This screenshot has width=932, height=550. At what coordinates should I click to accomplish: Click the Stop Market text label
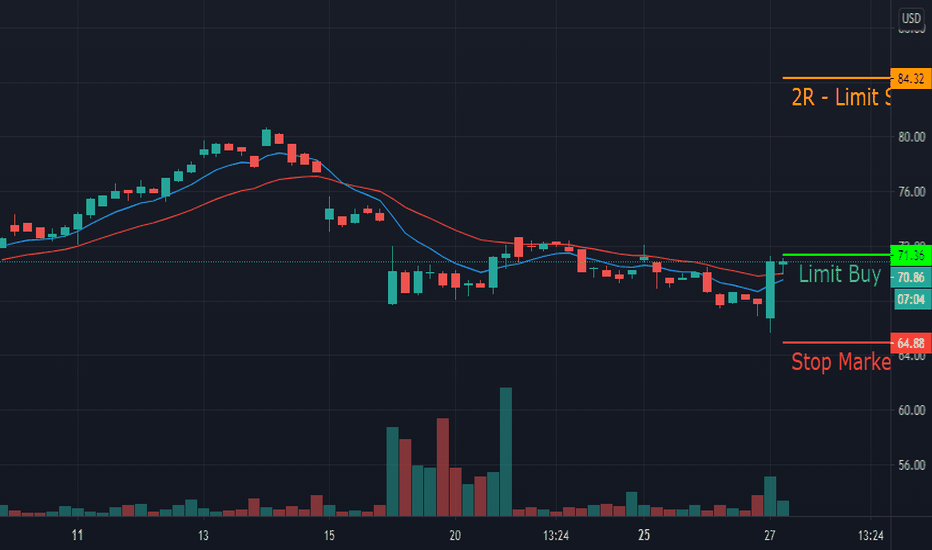[840, 362]
